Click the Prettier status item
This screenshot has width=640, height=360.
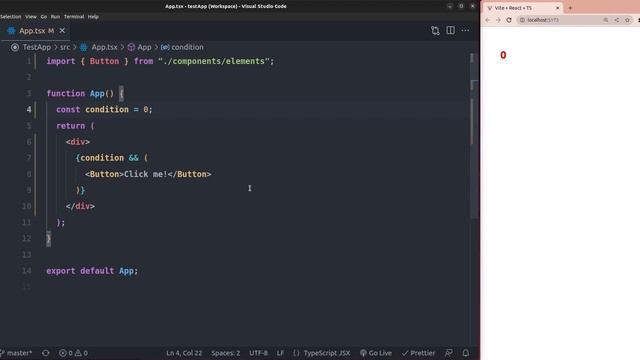pos(418,353)
